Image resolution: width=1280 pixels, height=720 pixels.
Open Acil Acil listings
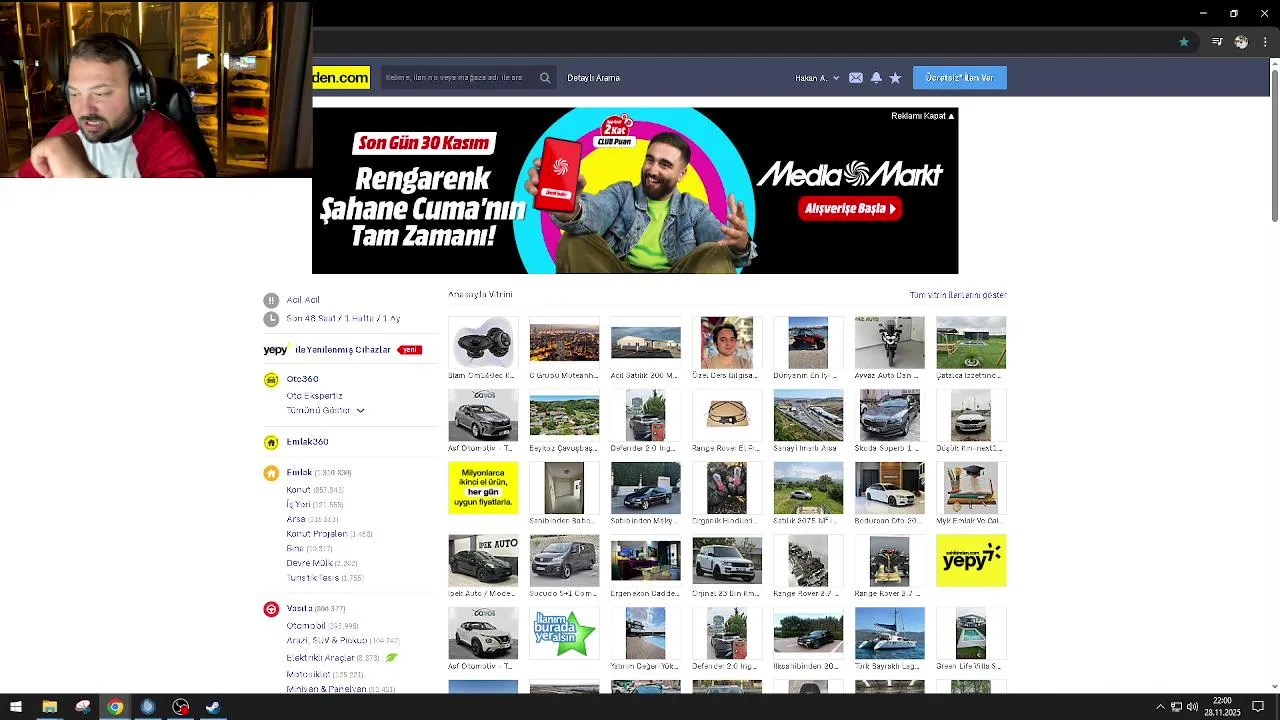tap(303, 300)
